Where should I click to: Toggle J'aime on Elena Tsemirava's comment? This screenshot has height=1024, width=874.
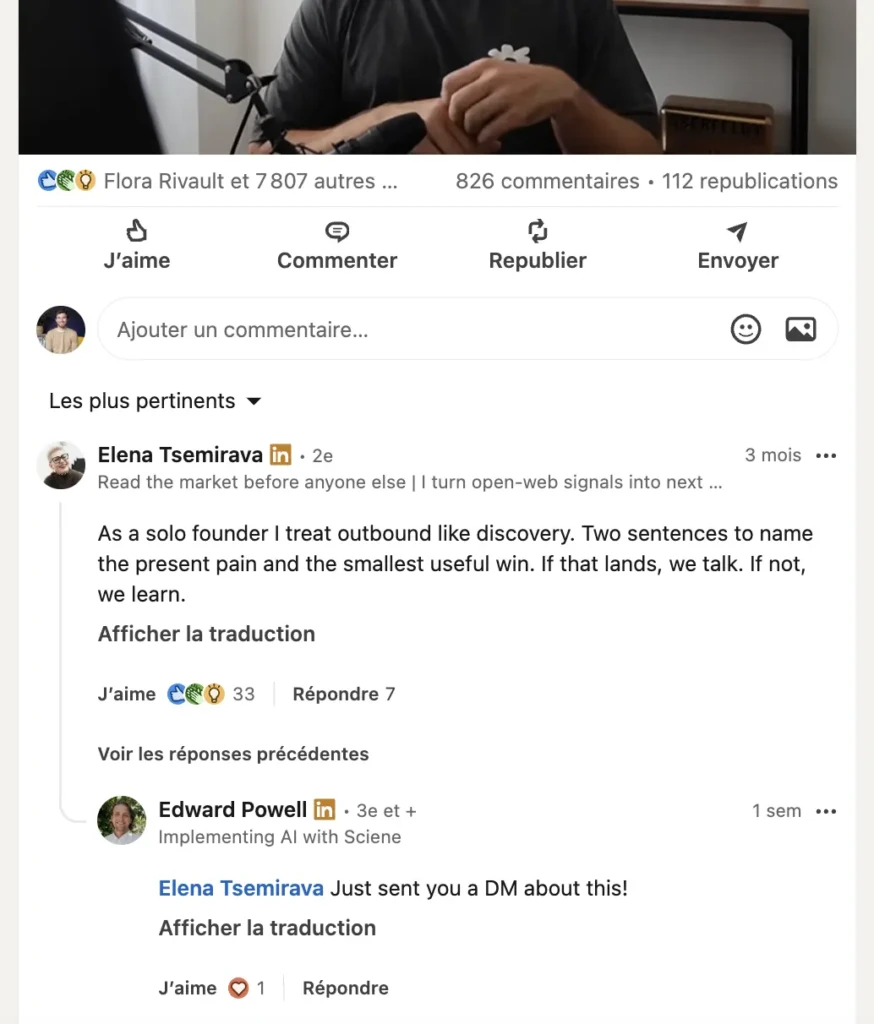tap(126, 693)
